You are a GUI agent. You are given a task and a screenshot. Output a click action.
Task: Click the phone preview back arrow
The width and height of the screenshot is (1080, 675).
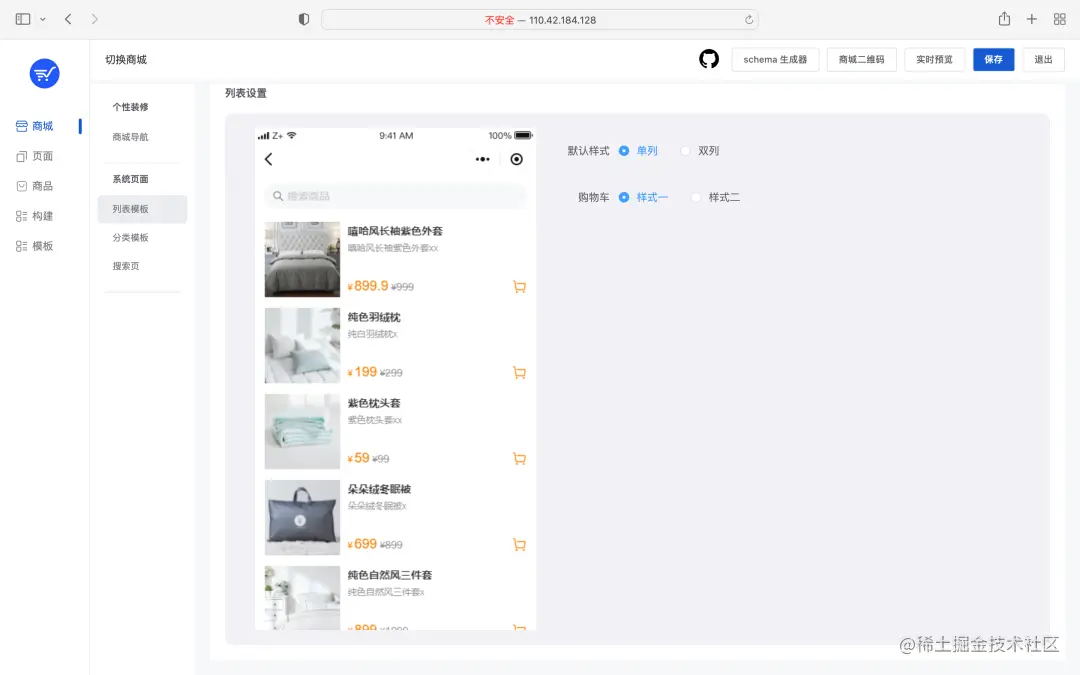(x=269, y=159)
